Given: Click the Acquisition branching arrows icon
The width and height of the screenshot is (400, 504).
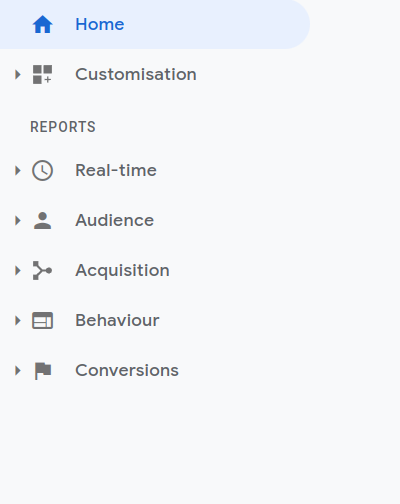Looking at the screenshot, I should pyautogui.click(x=42, y=270).
